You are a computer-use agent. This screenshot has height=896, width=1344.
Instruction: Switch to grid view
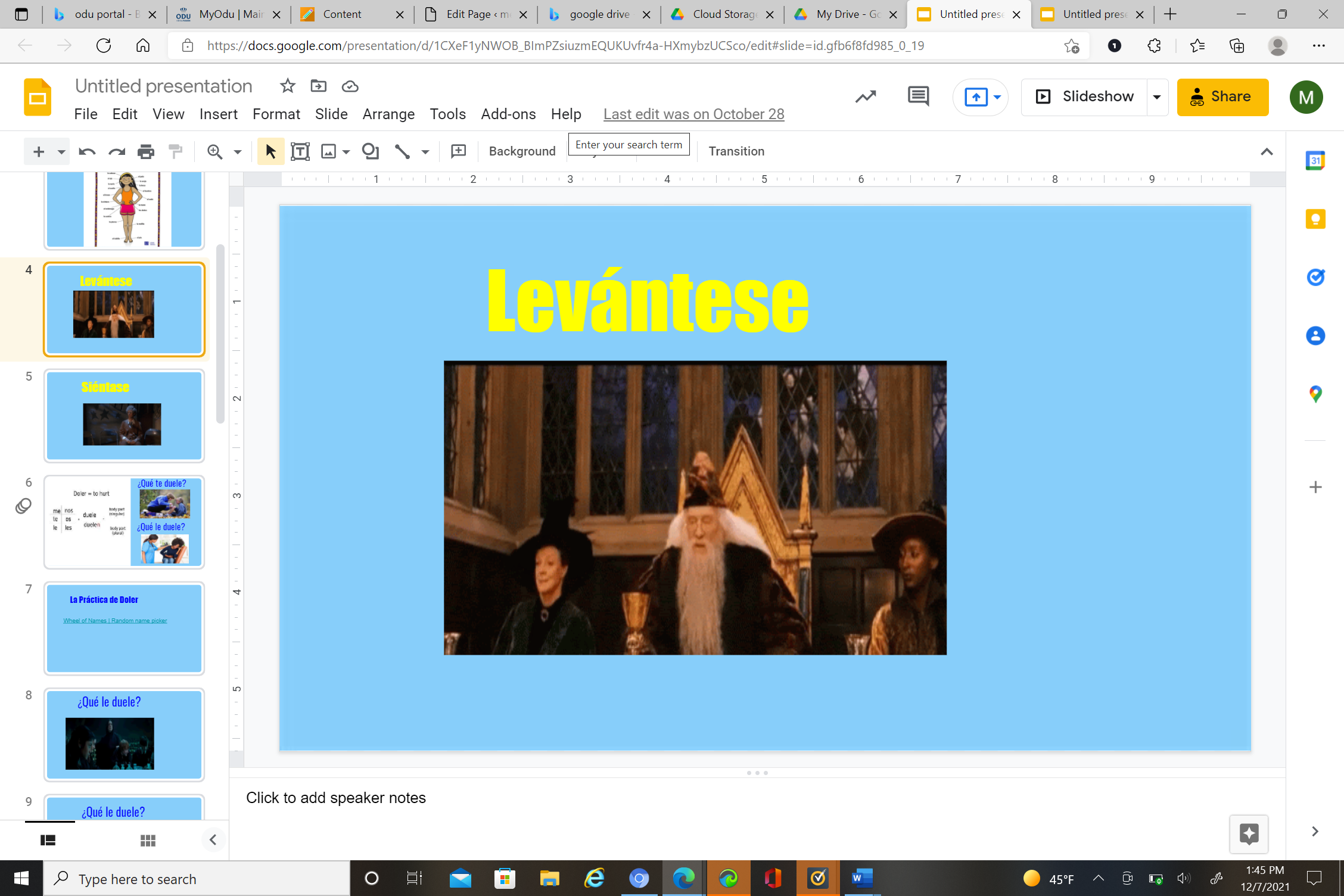[x=148, y=841]
